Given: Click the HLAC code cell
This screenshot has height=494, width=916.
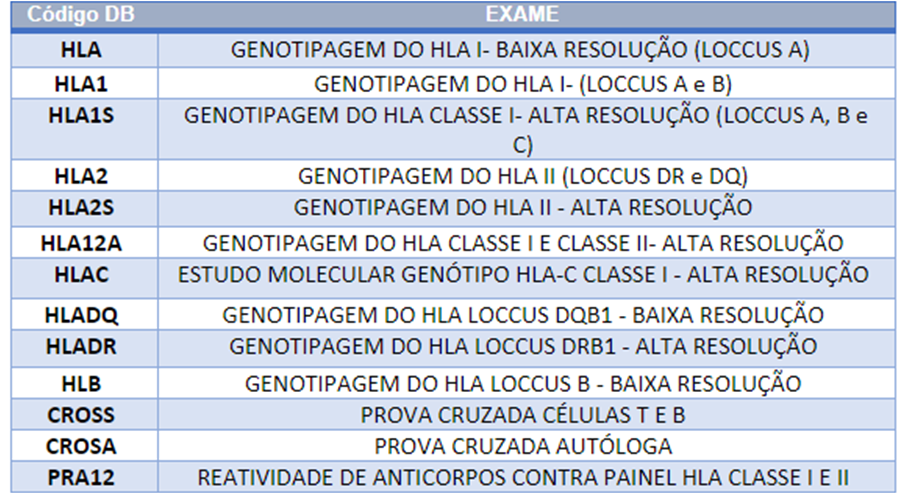Looking at the screenshot, I should click(81, 273).
